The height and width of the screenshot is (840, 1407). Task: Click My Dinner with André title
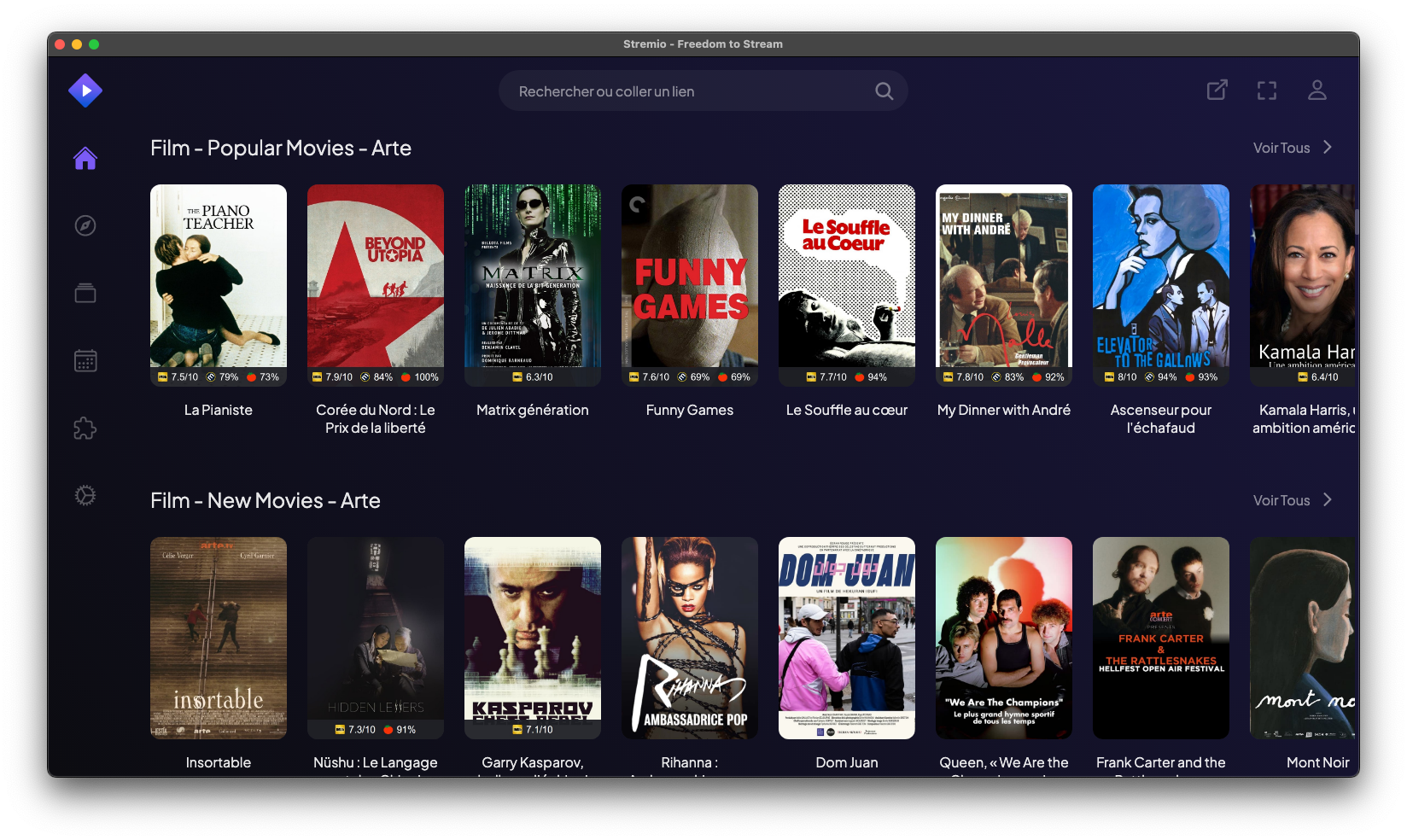1004,410
